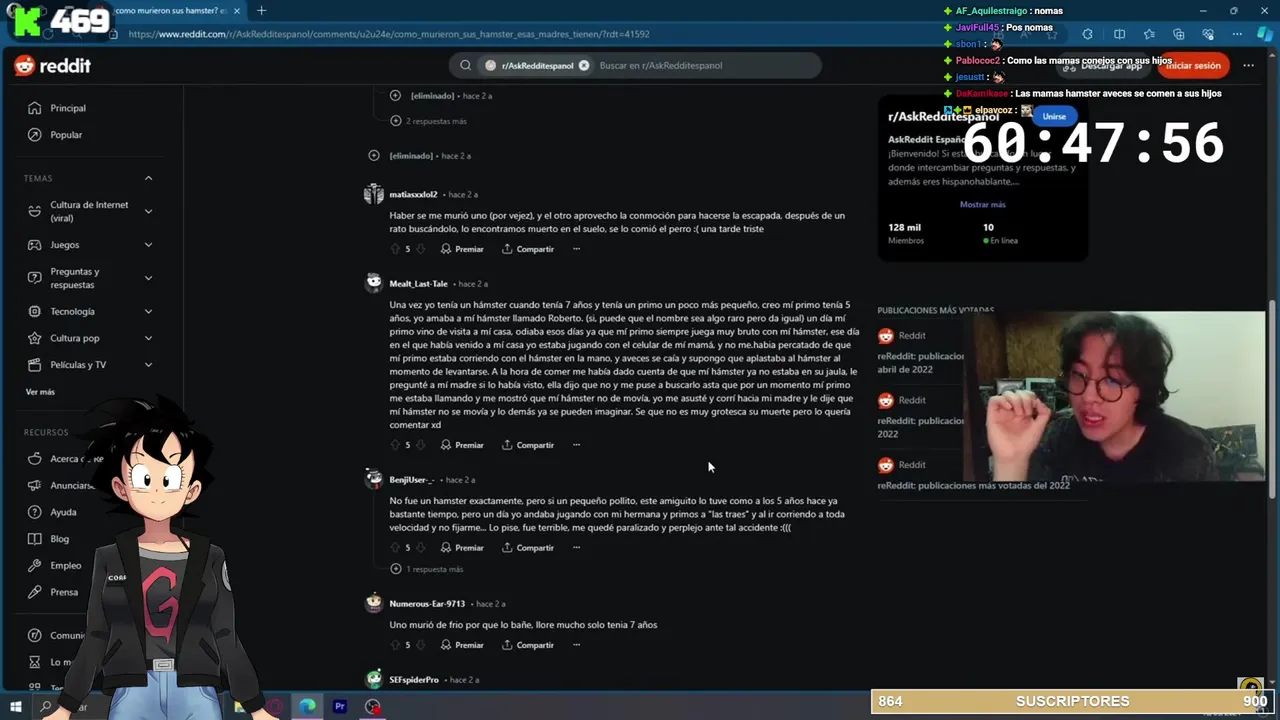Open Numerous-Ear-9713 user profile
Screen dimensions: 1280x720
427,604
